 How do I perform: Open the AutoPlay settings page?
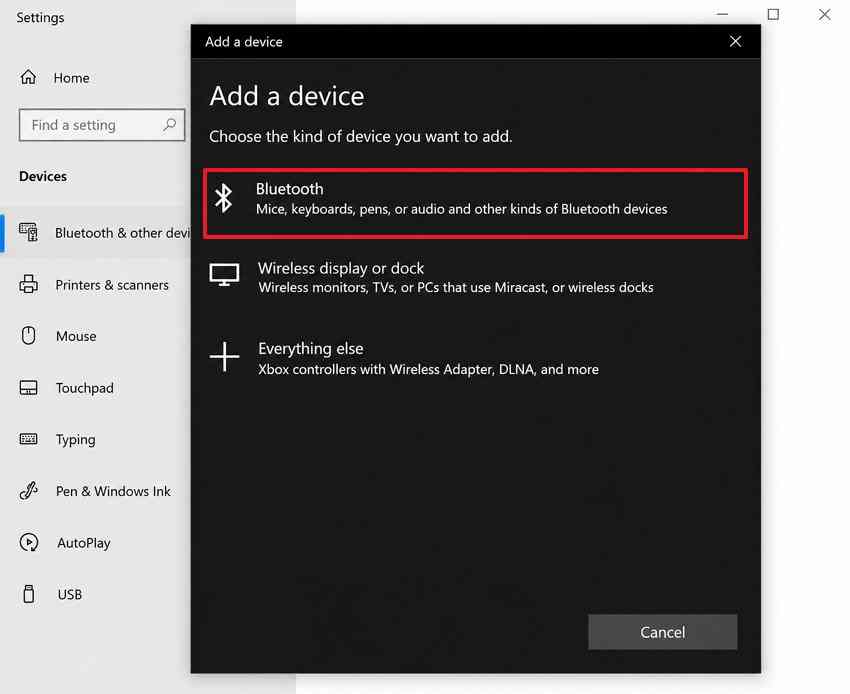[83, 543]
